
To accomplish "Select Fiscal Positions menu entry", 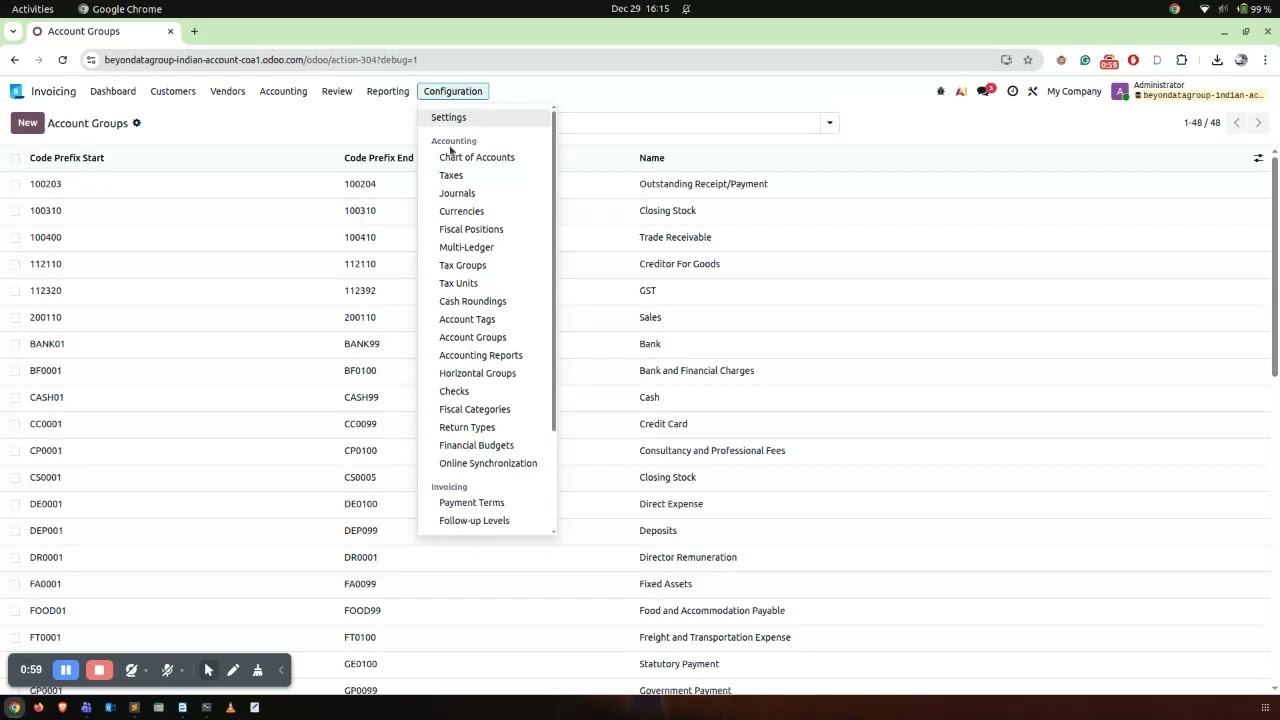I will coord(471,229).
